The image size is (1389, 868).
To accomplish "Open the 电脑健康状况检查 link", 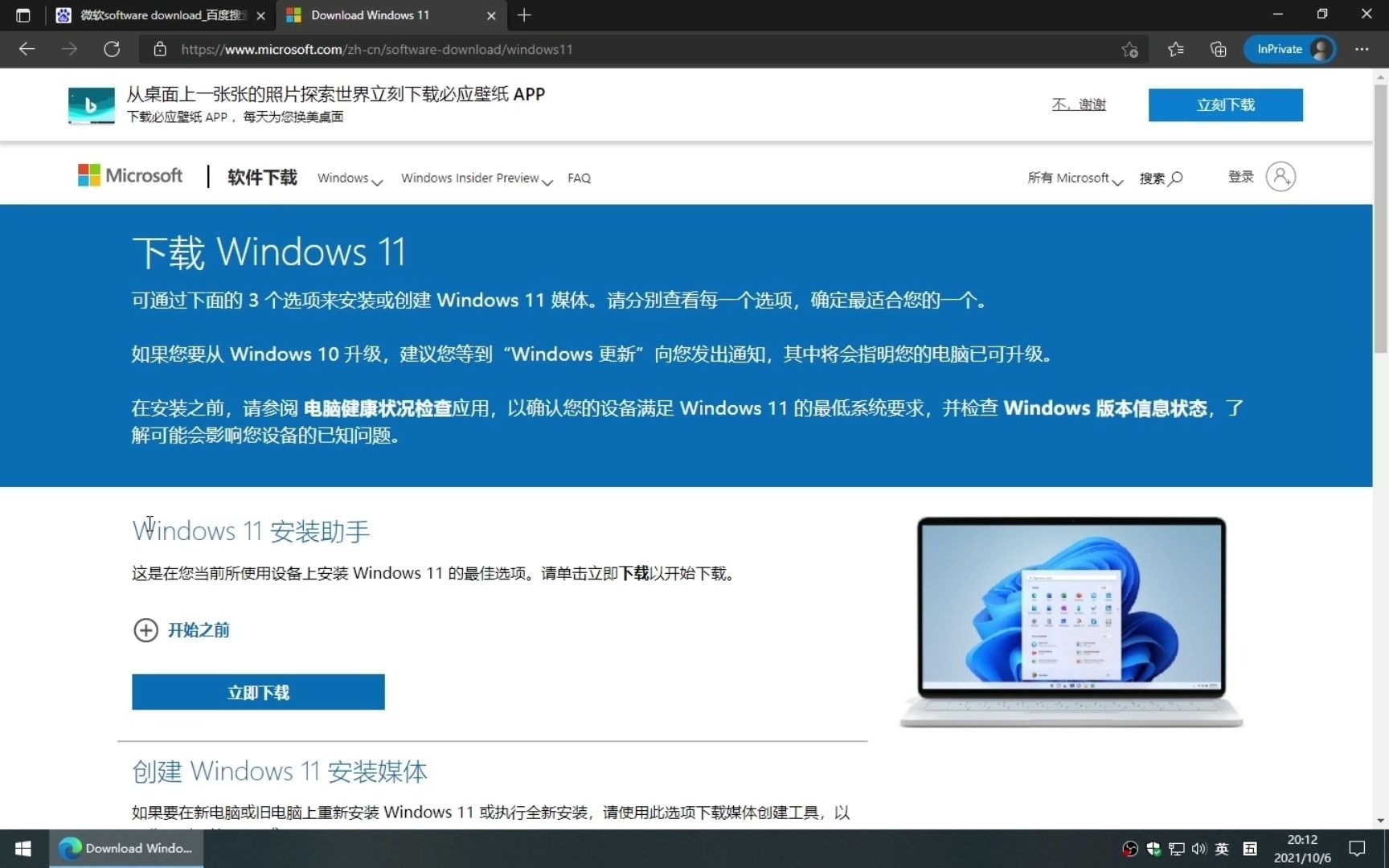I will (x=377, y=408).
